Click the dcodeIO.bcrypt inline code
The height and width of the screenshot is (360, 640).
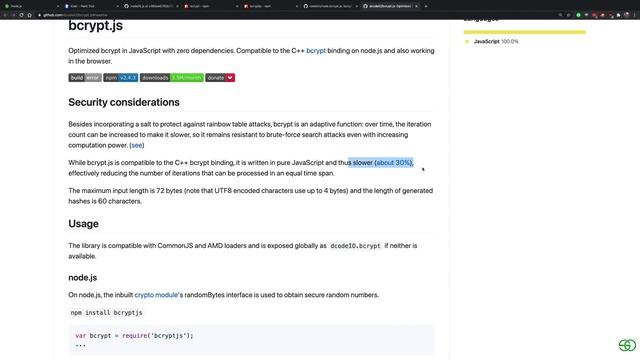coord(355,246)
